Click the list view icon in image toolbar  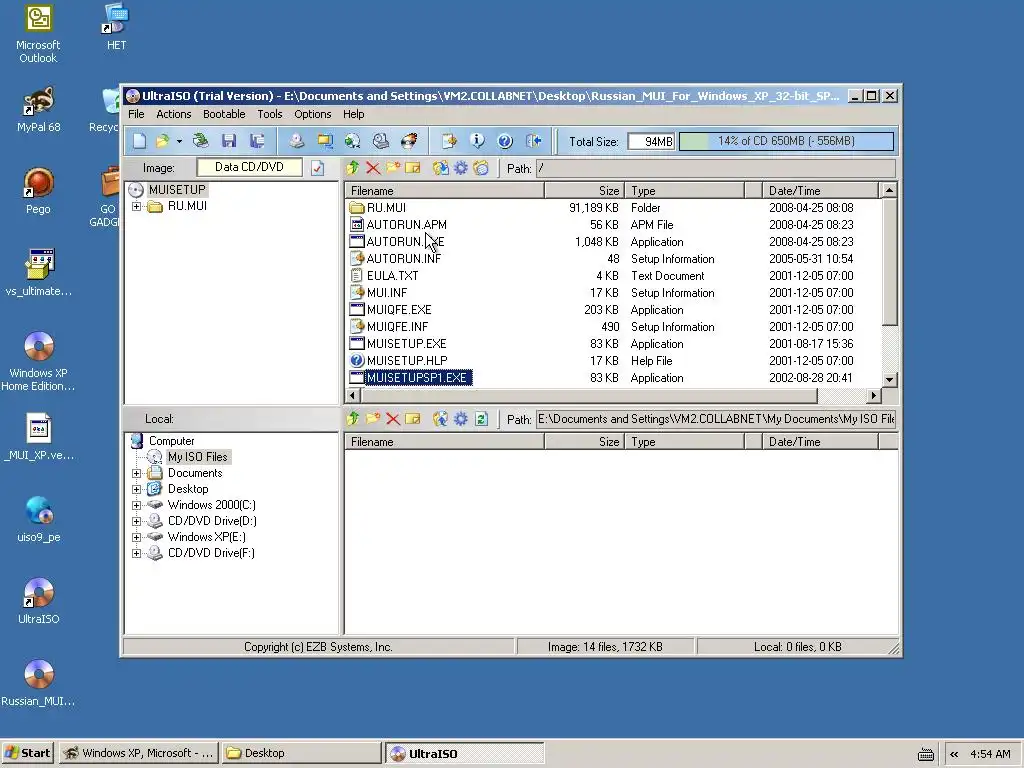pyautogui.click(x=481, y=168)
